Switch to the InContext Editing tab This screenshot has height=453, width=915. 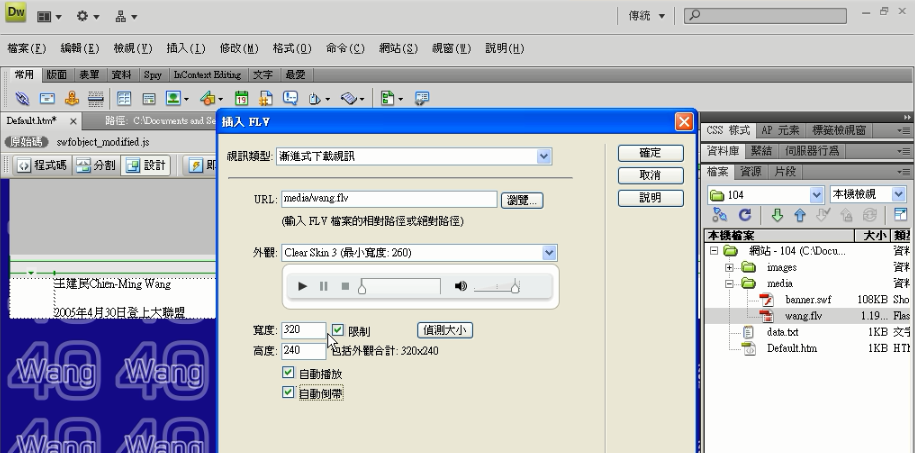(x=207, y=75)
